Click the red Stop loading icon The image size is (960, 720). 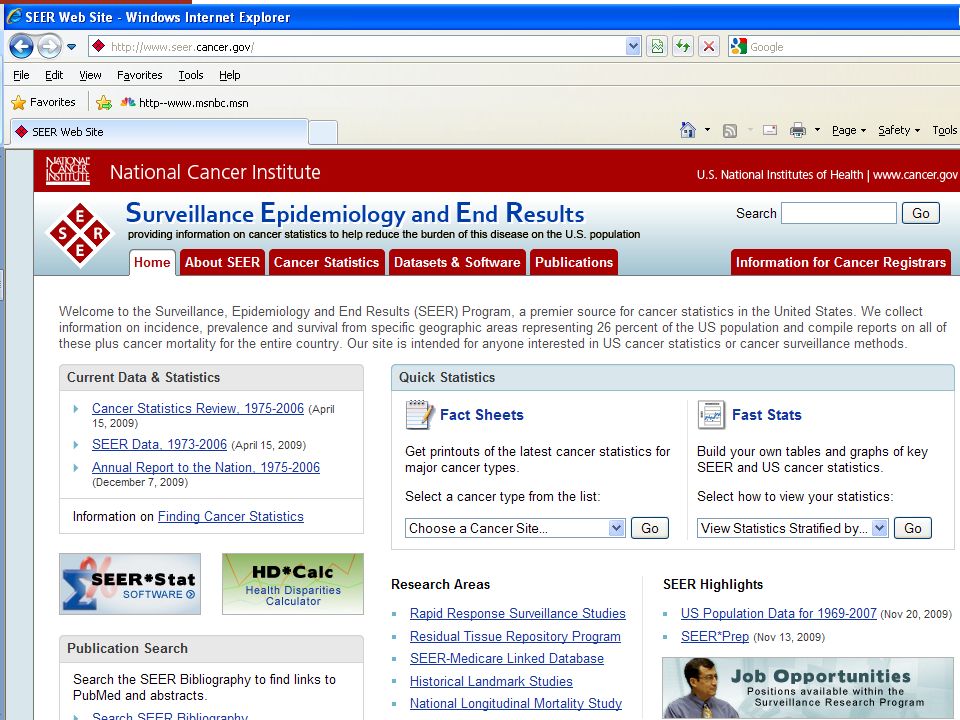[x=708, y=47]
